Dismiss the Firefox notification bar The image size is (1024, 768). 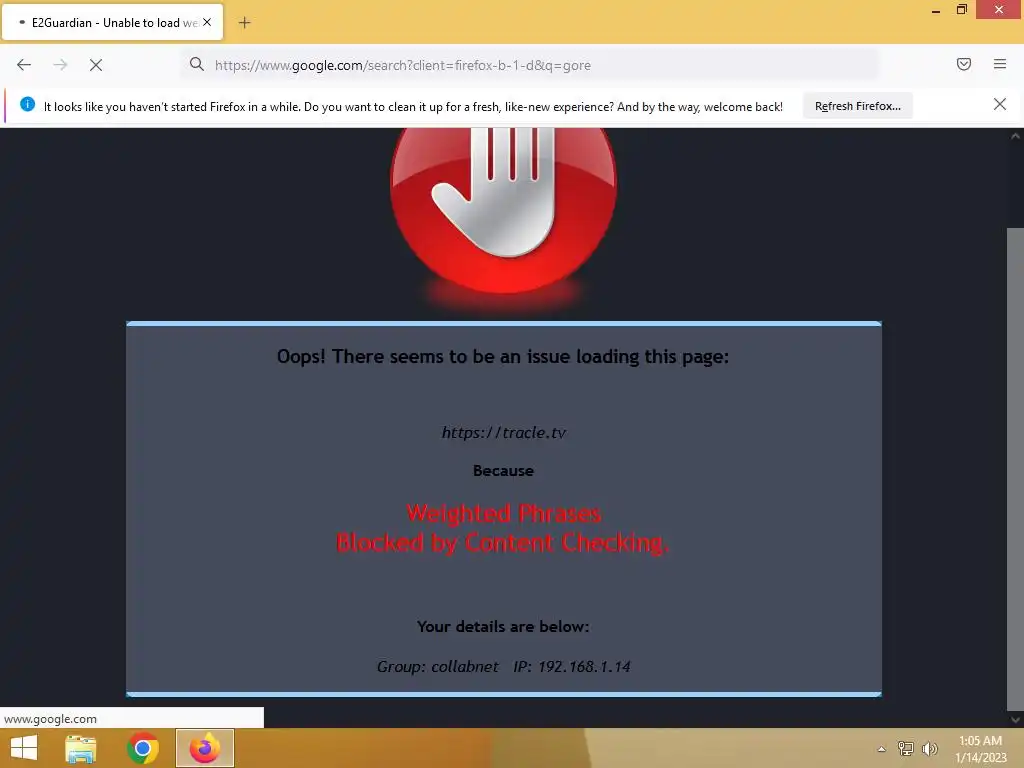1000,104
